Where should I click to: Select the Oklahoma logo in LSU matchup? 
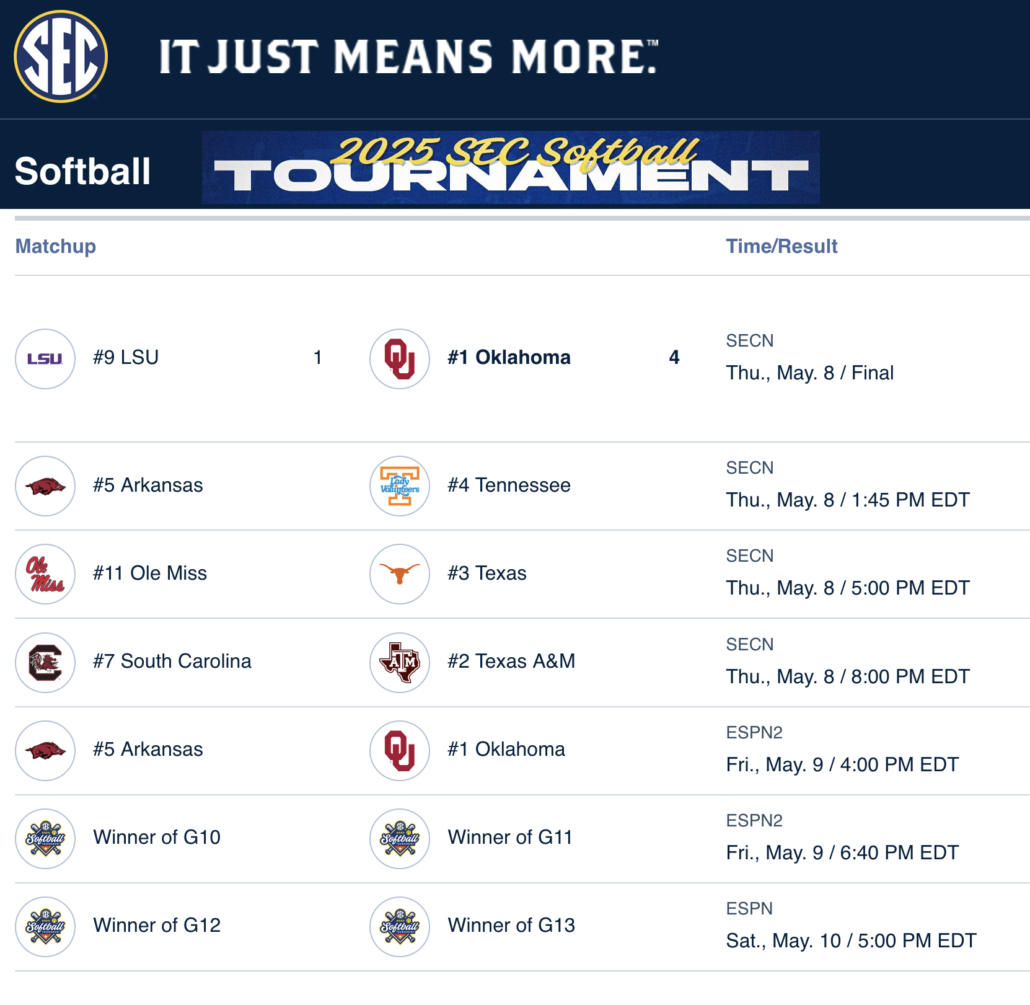[x=399, y=359]
